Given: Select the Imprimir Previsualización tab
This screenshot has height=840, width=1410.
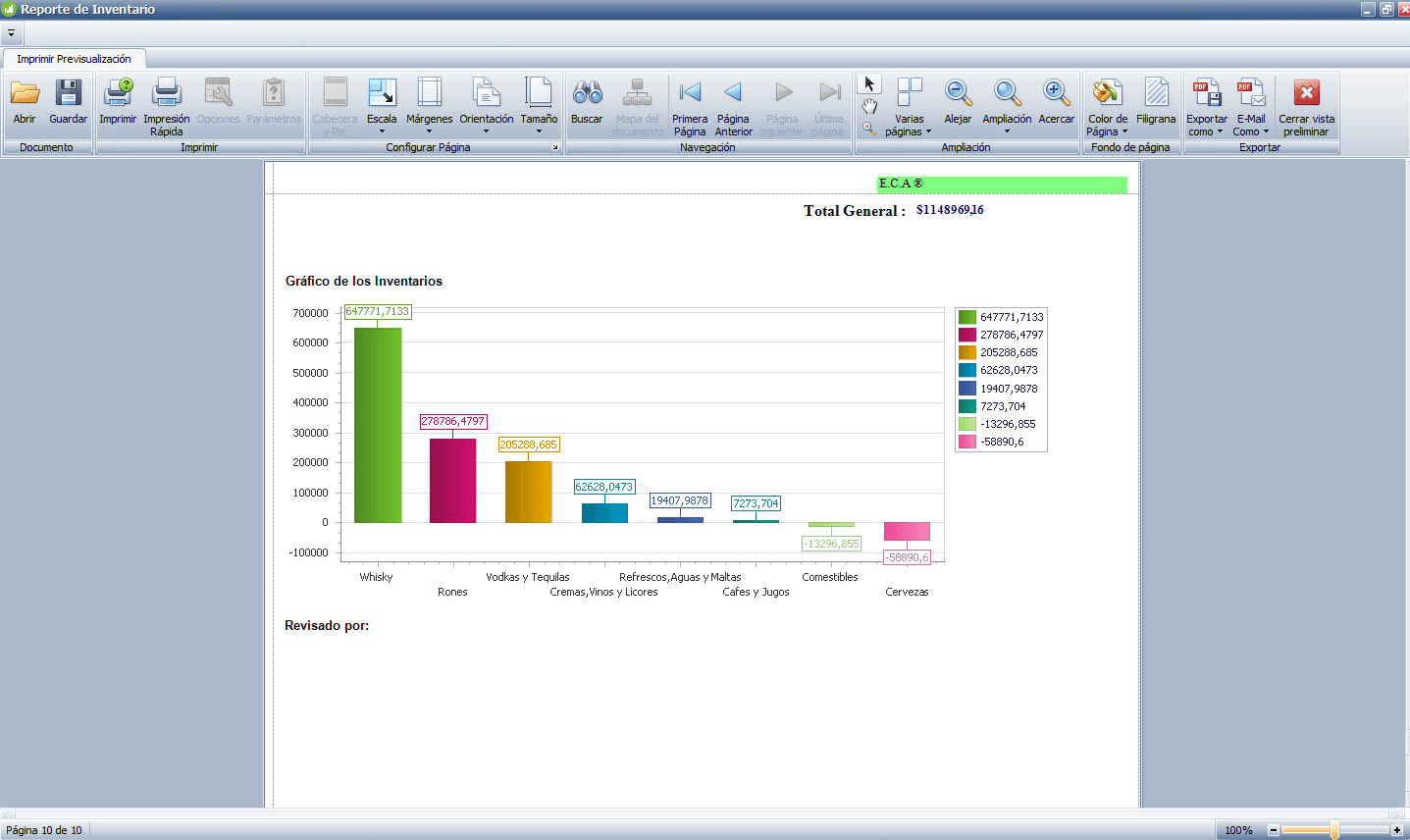Looking at the screenshot, I should pos(74,59).
